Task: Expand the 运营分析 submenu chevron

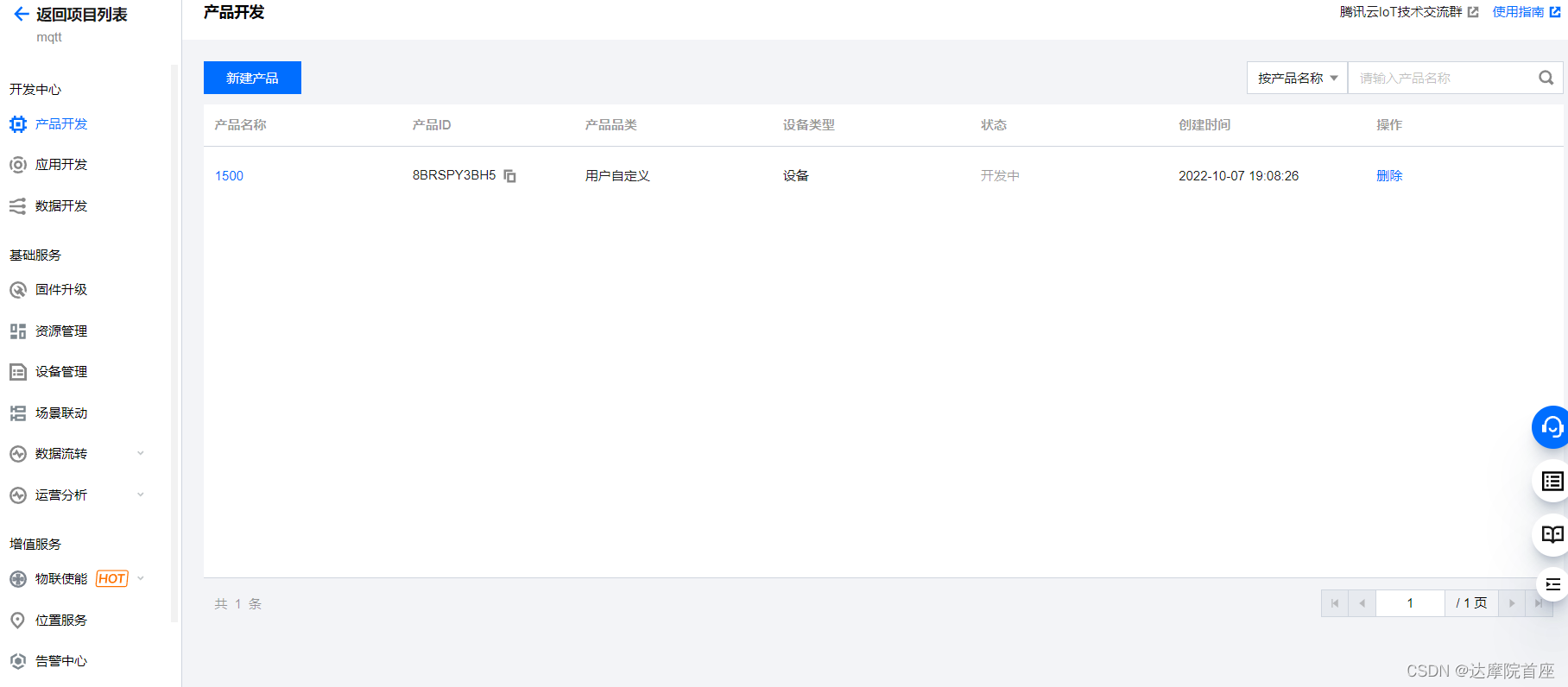Action: click(141, 495)
